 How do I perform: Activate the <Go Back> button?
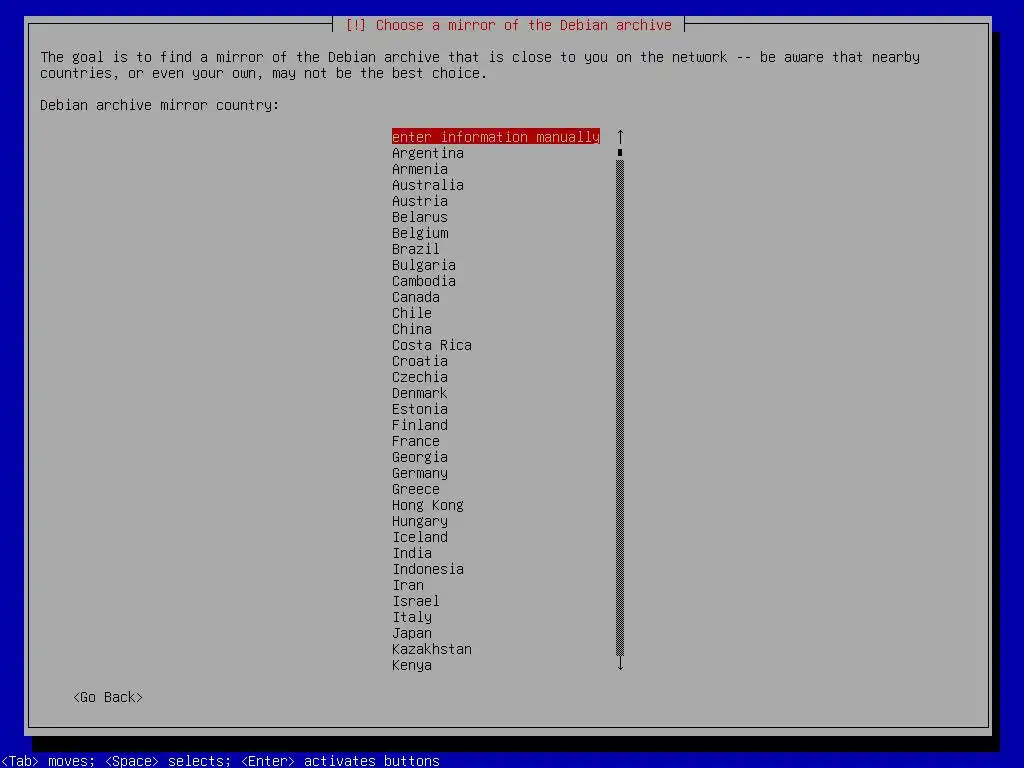pos(108,697)
